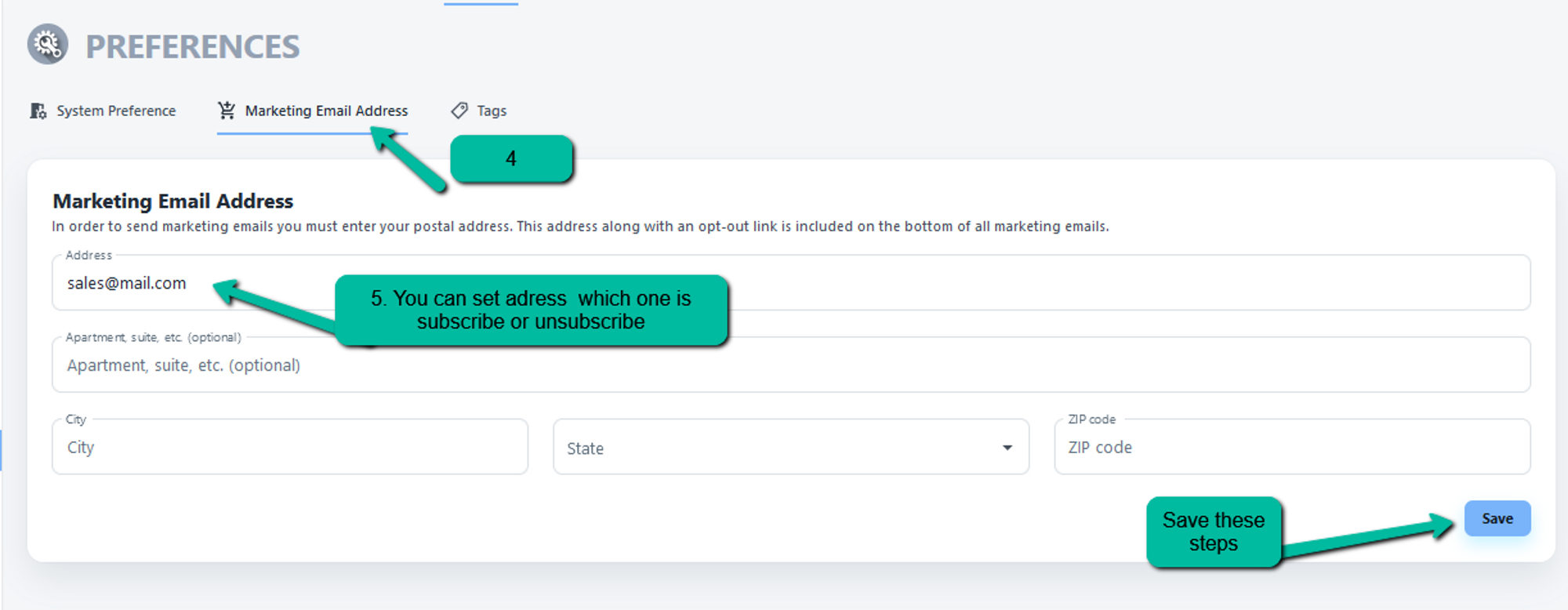This screenshot has width=1568, height=610.
Task: Click the bold Marketing Email Address heading
Action: [x=172, y=202]
